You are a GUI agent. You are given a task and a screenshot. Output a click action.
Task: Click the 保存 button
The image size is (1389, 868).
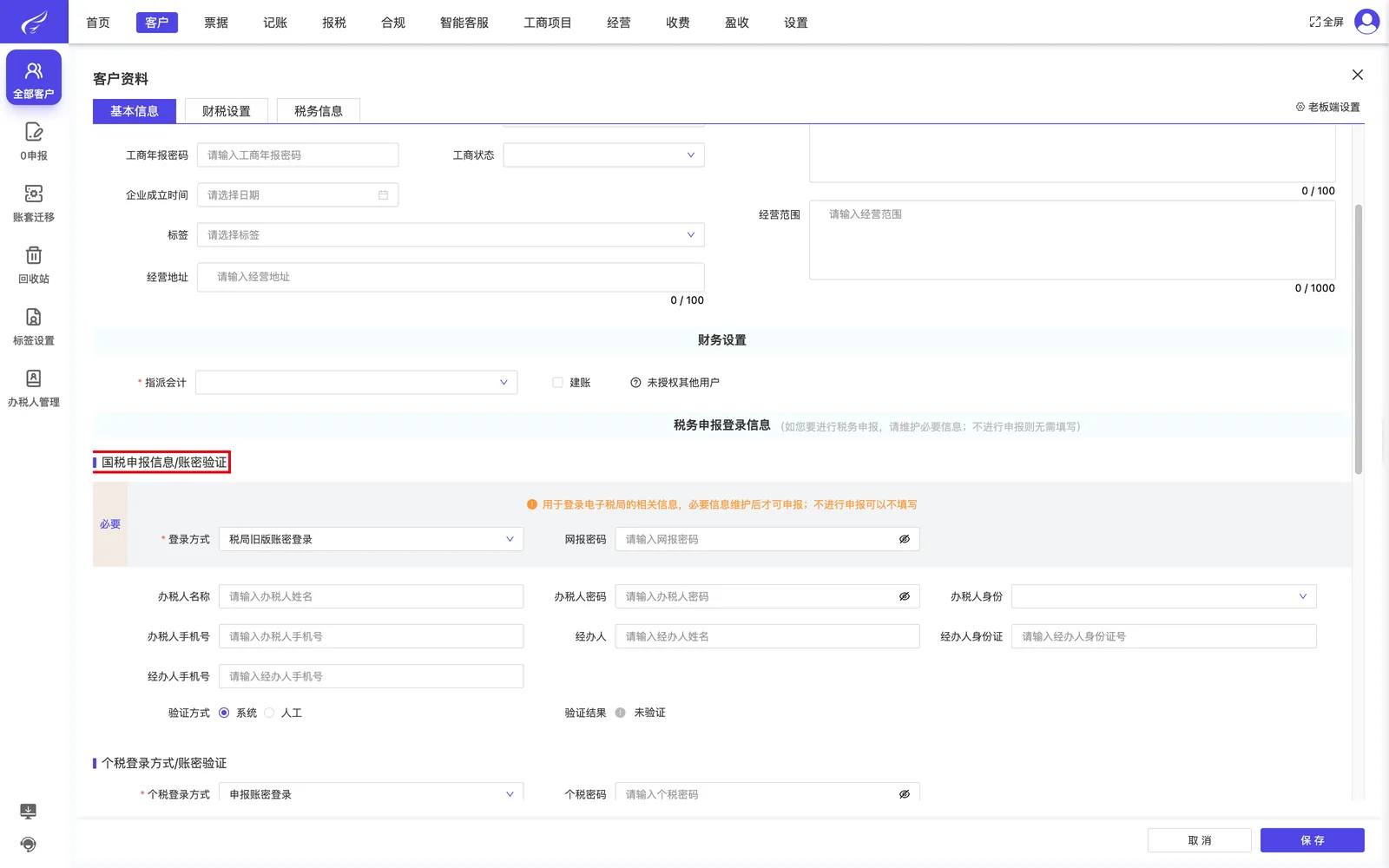tap(1312, 840)
